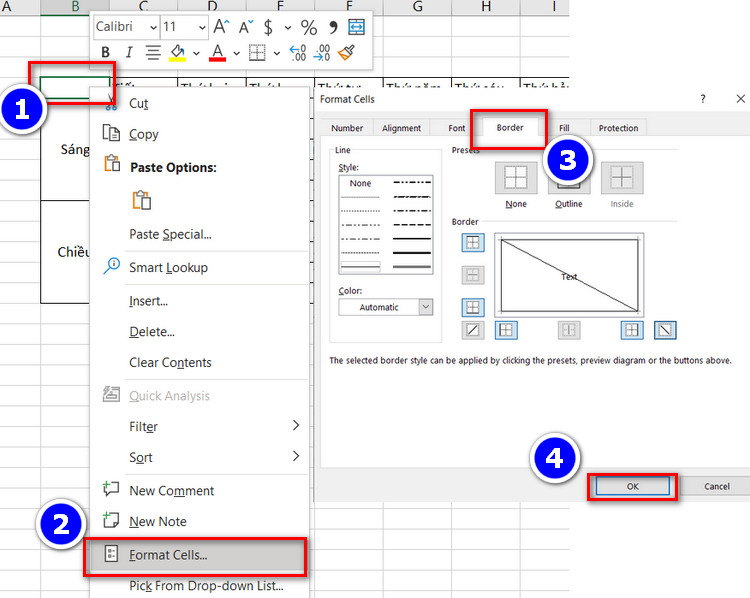Confirm dialog with OK button
Screen dimensions: 750x598
(633, 487)
